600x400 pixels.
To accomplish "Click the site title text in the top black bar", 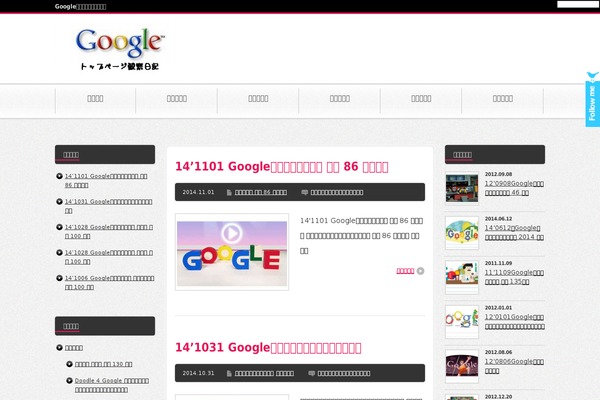I will (80, 7).
